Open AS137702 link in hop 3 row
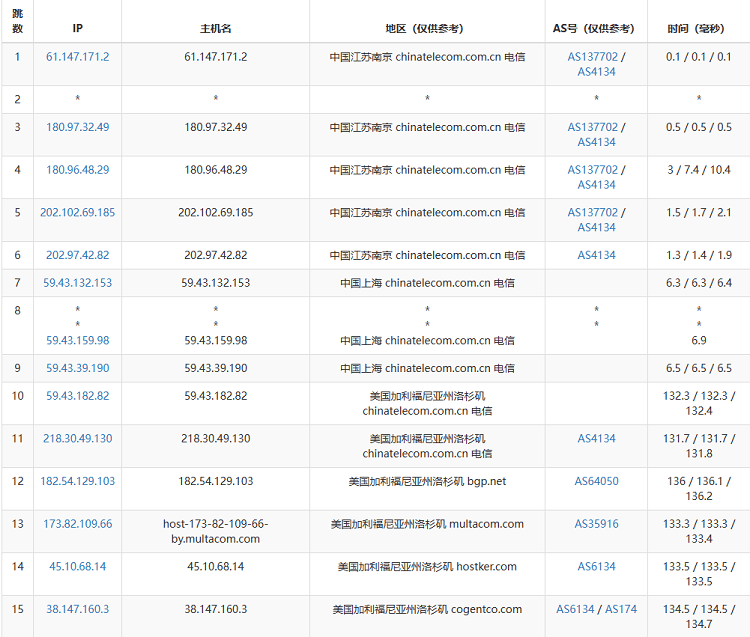 tap(593, 127)
